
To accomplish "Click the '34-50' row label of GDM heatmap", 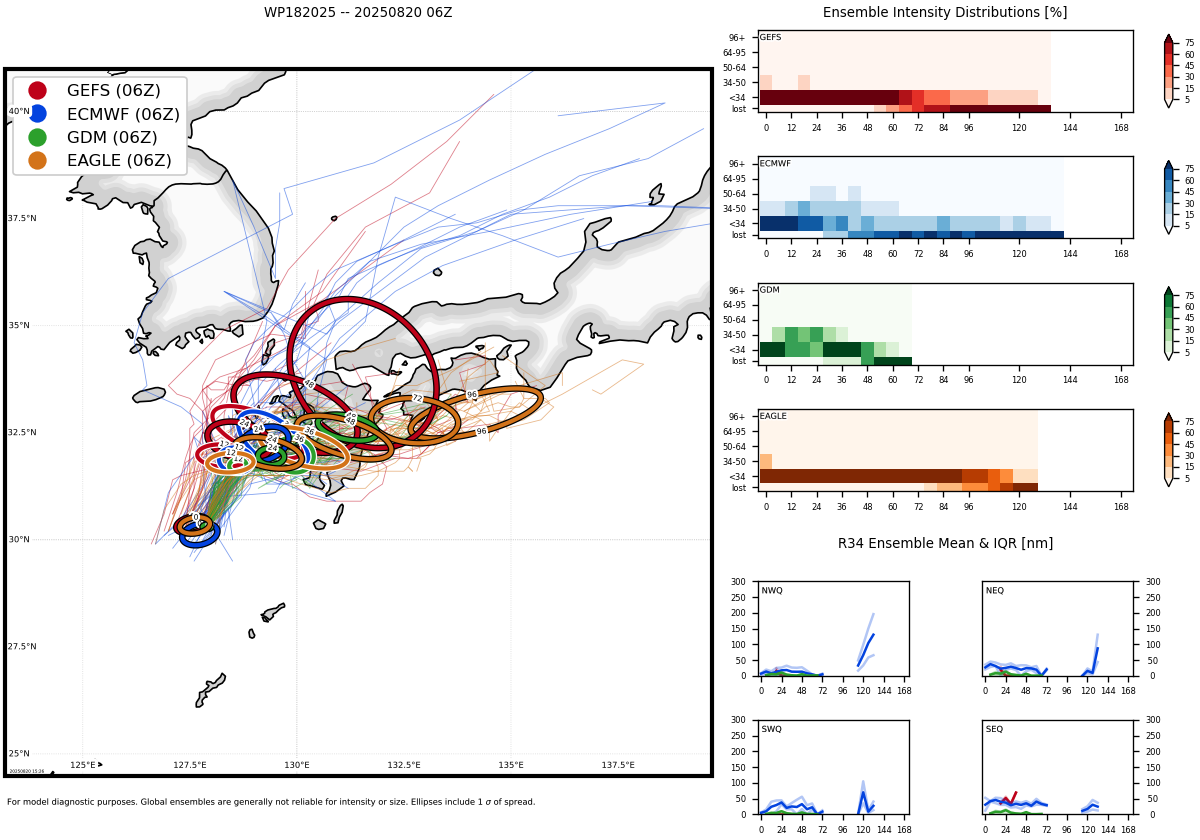I will click(x=735, y=335).
